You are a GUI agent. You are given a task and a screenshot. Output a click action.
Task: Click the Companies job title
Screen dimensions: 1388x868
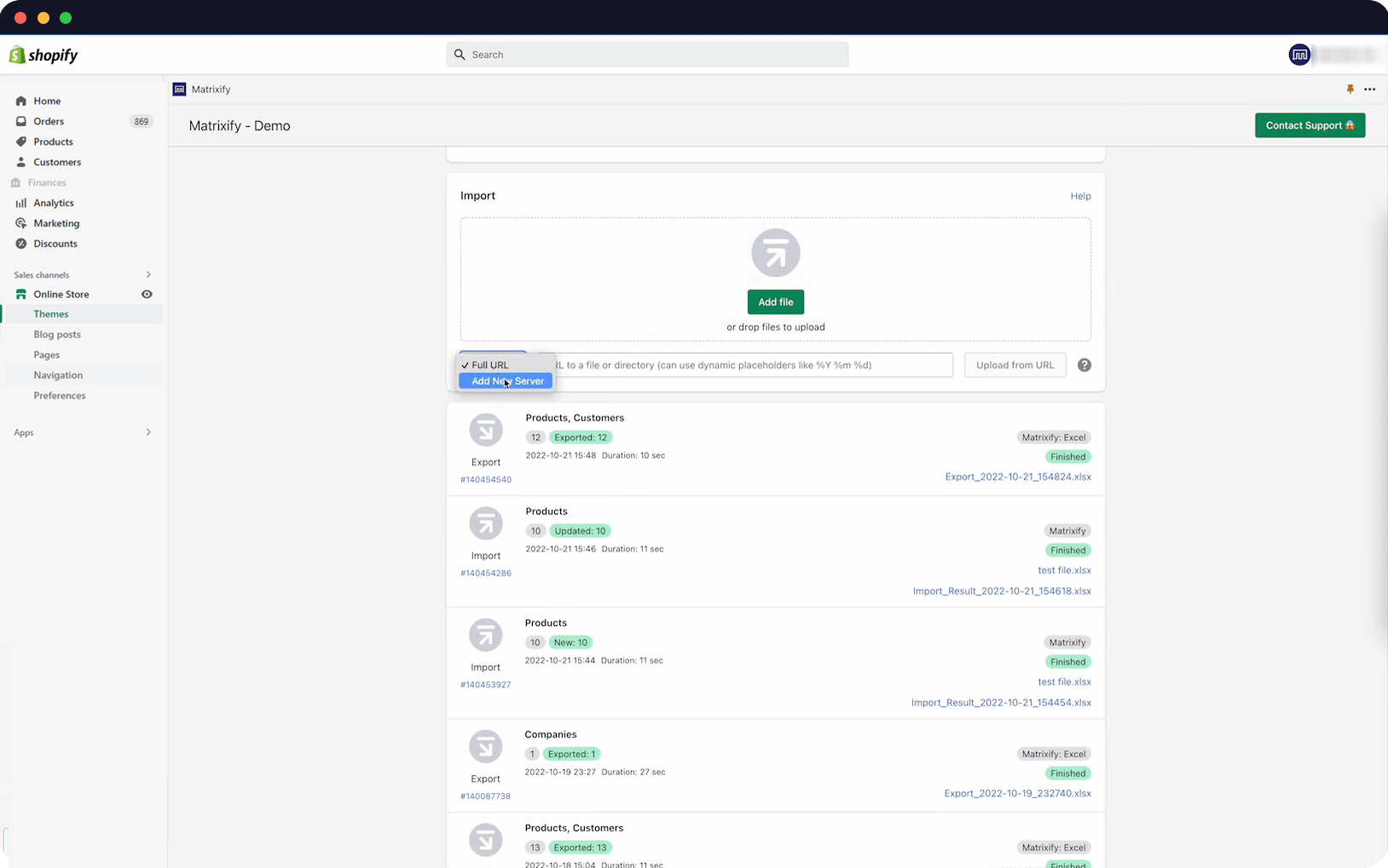point(551,734)
